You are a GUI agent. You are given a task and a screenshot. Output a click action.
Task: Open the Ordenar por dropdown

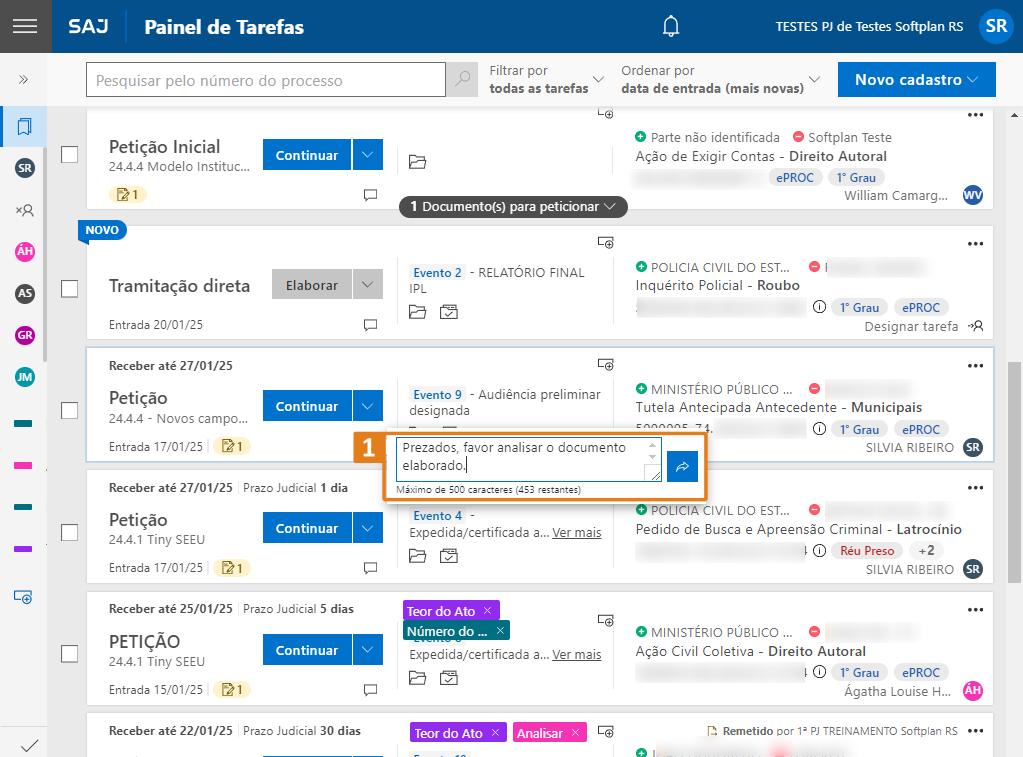720,80
